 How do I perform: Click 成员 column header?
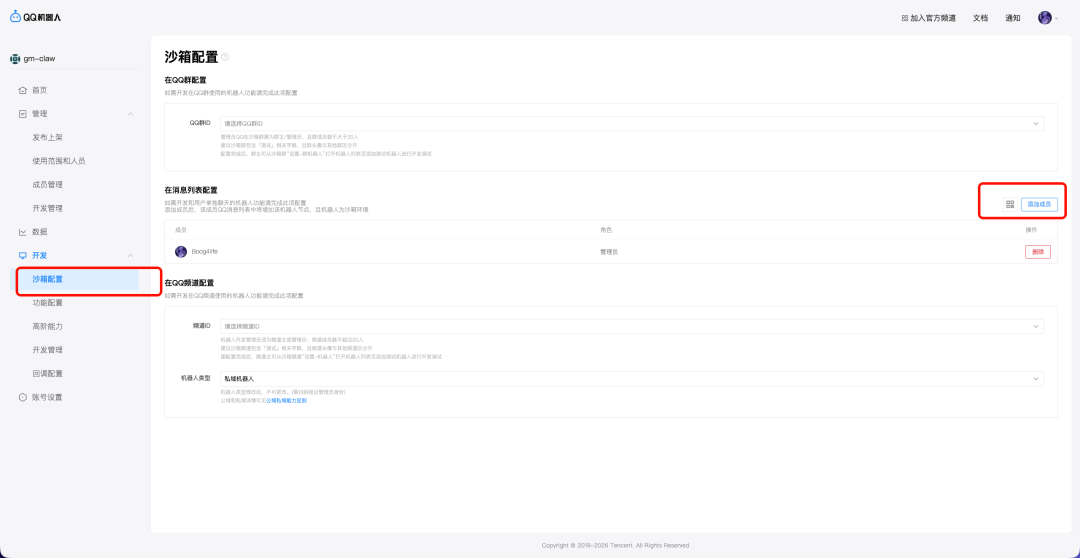[181, 230]
